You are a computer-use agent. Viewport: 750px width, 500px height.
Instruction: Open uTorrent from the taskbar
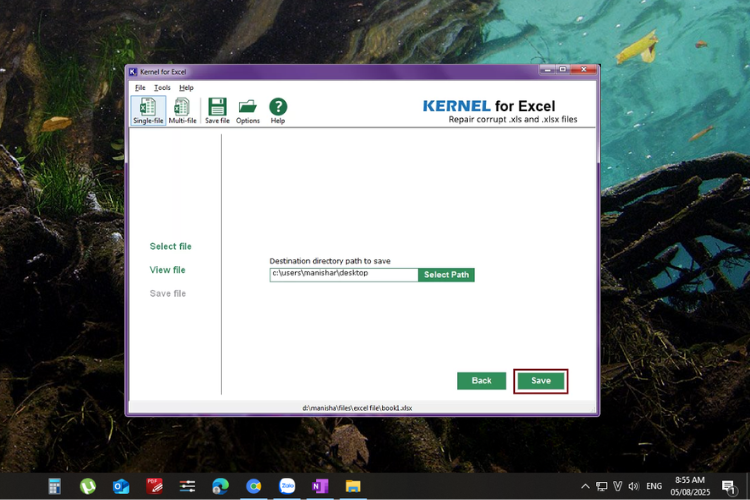88,487
